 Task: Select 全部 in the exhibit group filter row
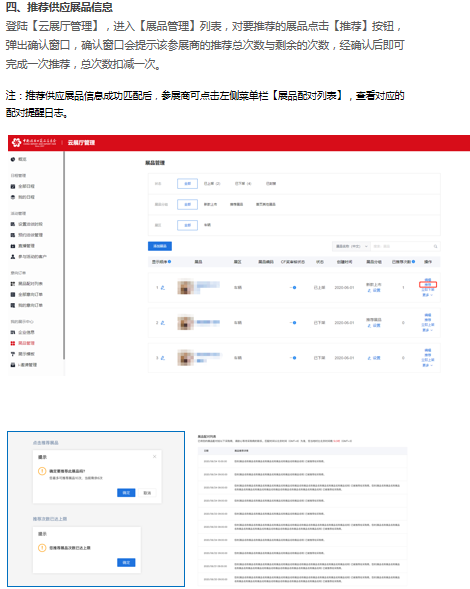coord(187,204)
